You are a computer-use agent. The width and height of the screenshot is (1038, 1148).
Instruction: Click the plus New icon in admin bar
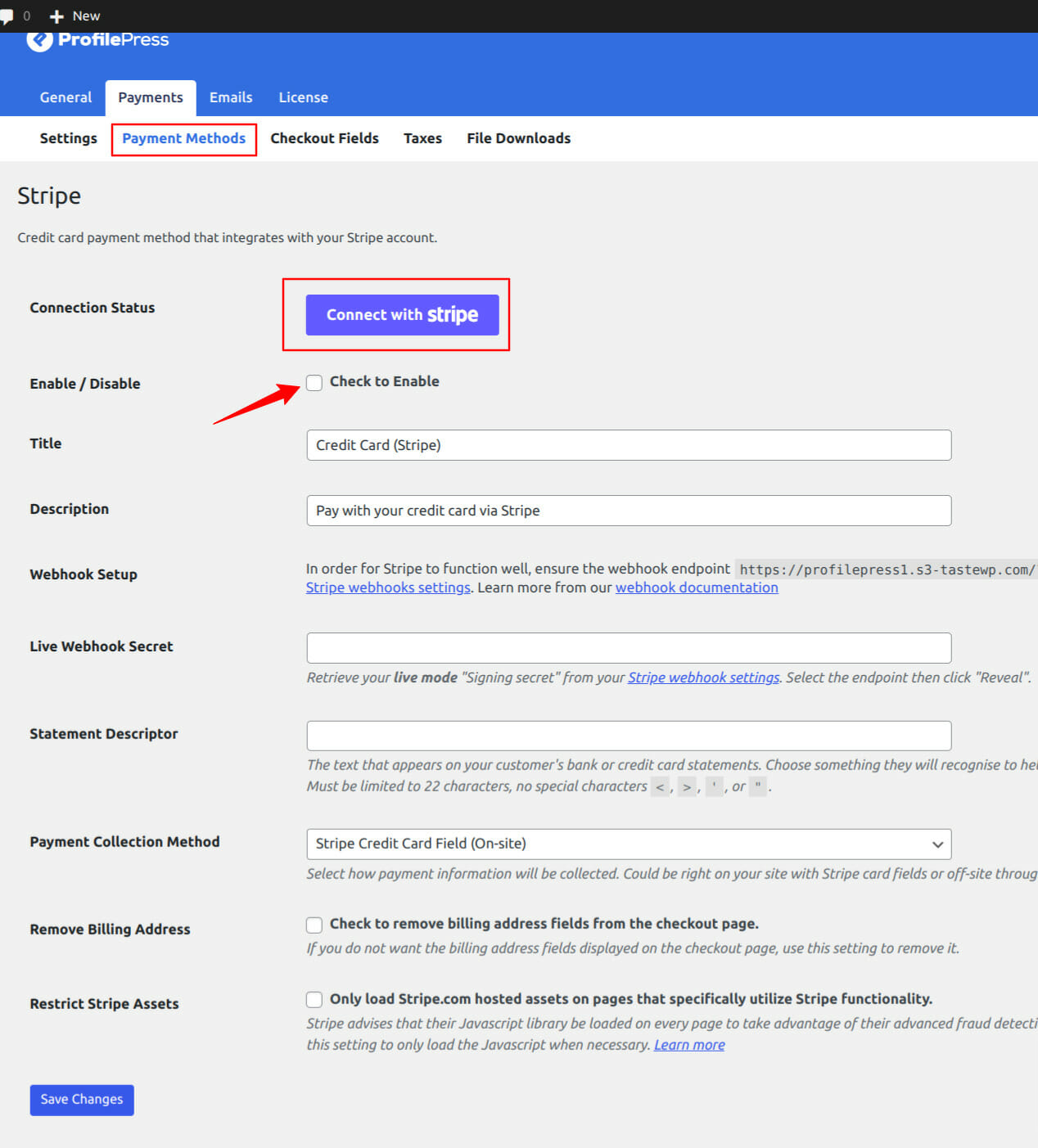pyautogui.click(x=56, y=16)
